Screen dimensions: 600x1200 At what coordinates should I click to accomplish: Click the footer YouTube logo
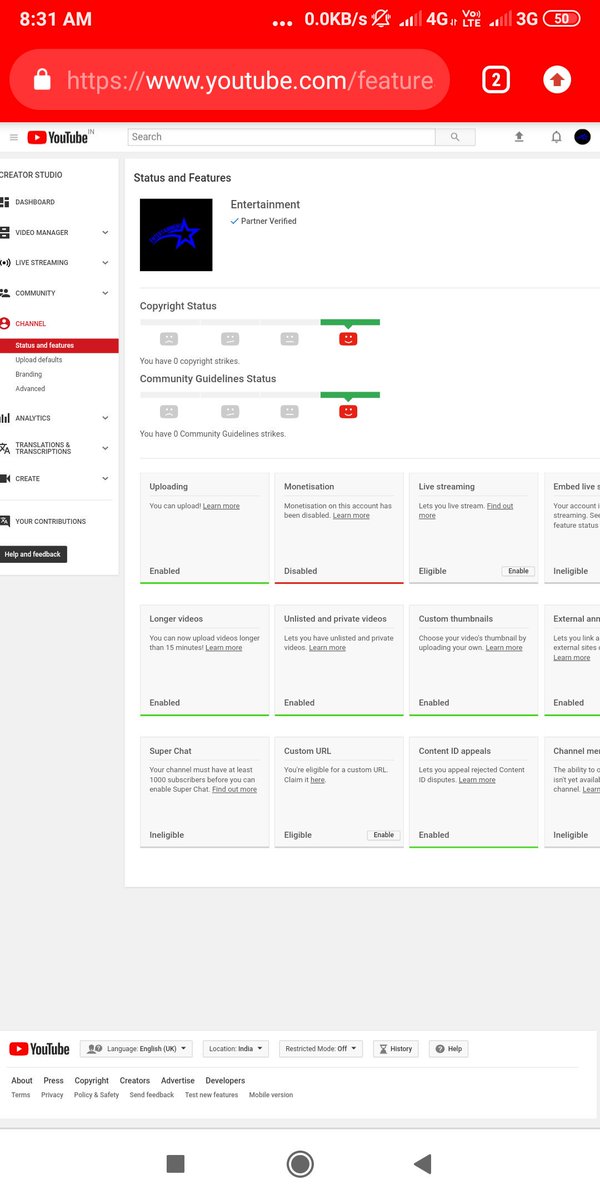[40, 1049]
